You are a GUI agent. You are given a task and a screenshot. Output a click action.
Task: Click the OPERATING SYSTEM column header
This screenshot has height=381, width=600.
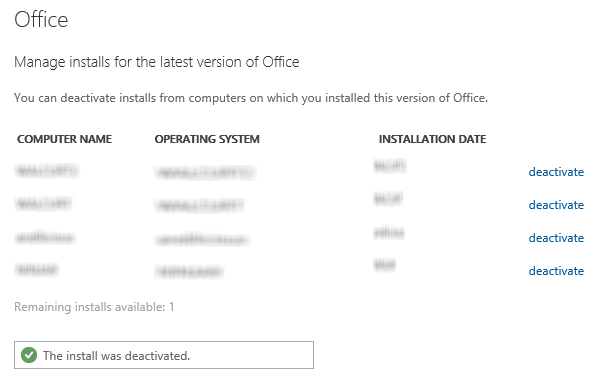tap(207, 139)
